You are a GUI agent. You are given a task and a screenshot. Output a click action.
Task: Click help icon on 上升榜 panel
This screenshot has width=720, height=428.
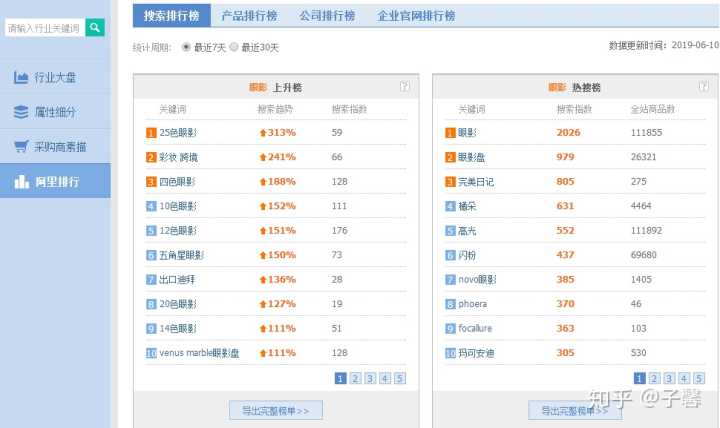coord(404,87)
